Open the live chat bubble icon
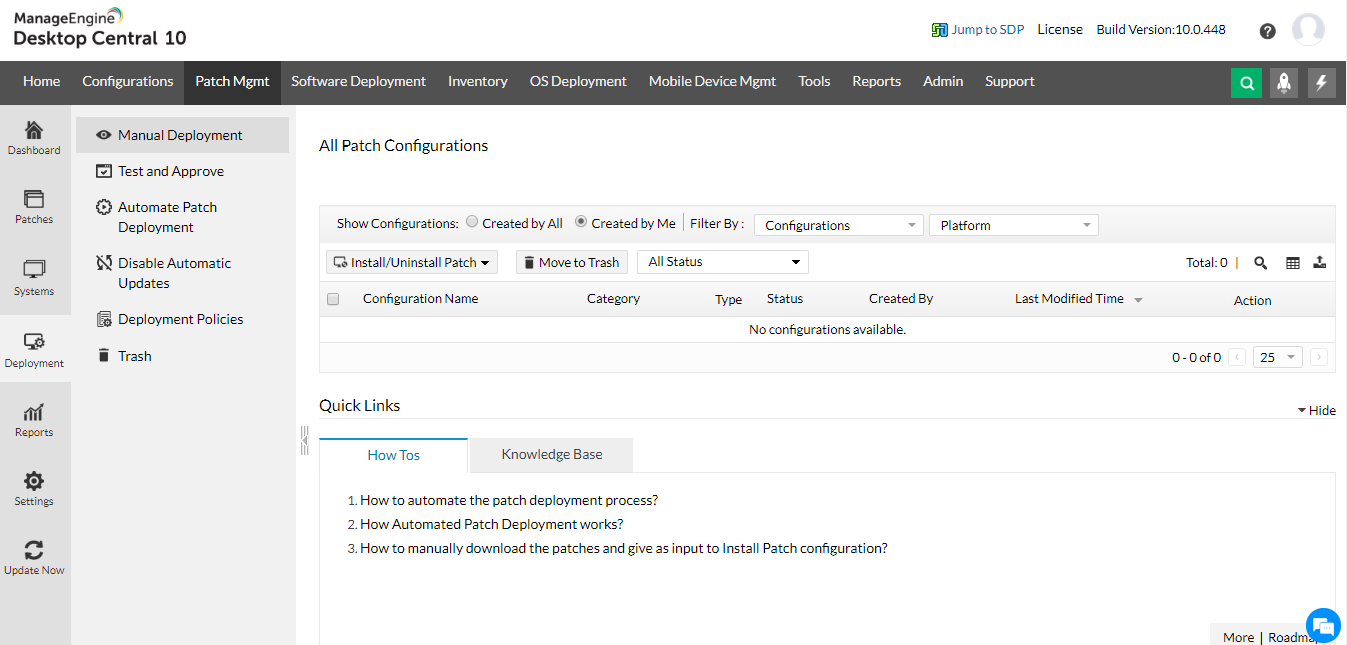This screenshot has height=645, width=1347. [1323, 625]
